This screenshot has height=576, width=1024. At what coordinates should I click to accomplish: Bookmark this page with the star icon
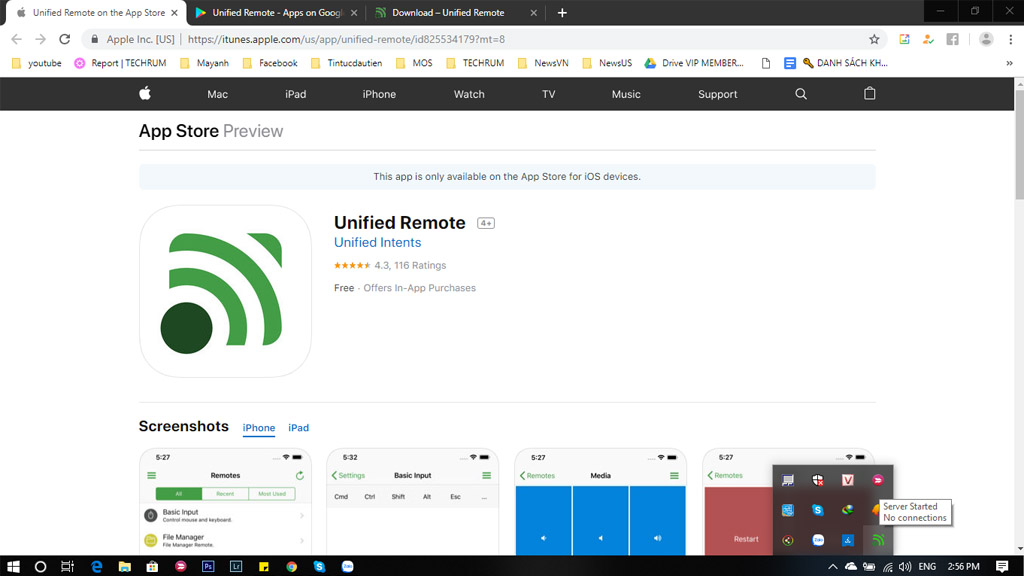tap(874, 39)
